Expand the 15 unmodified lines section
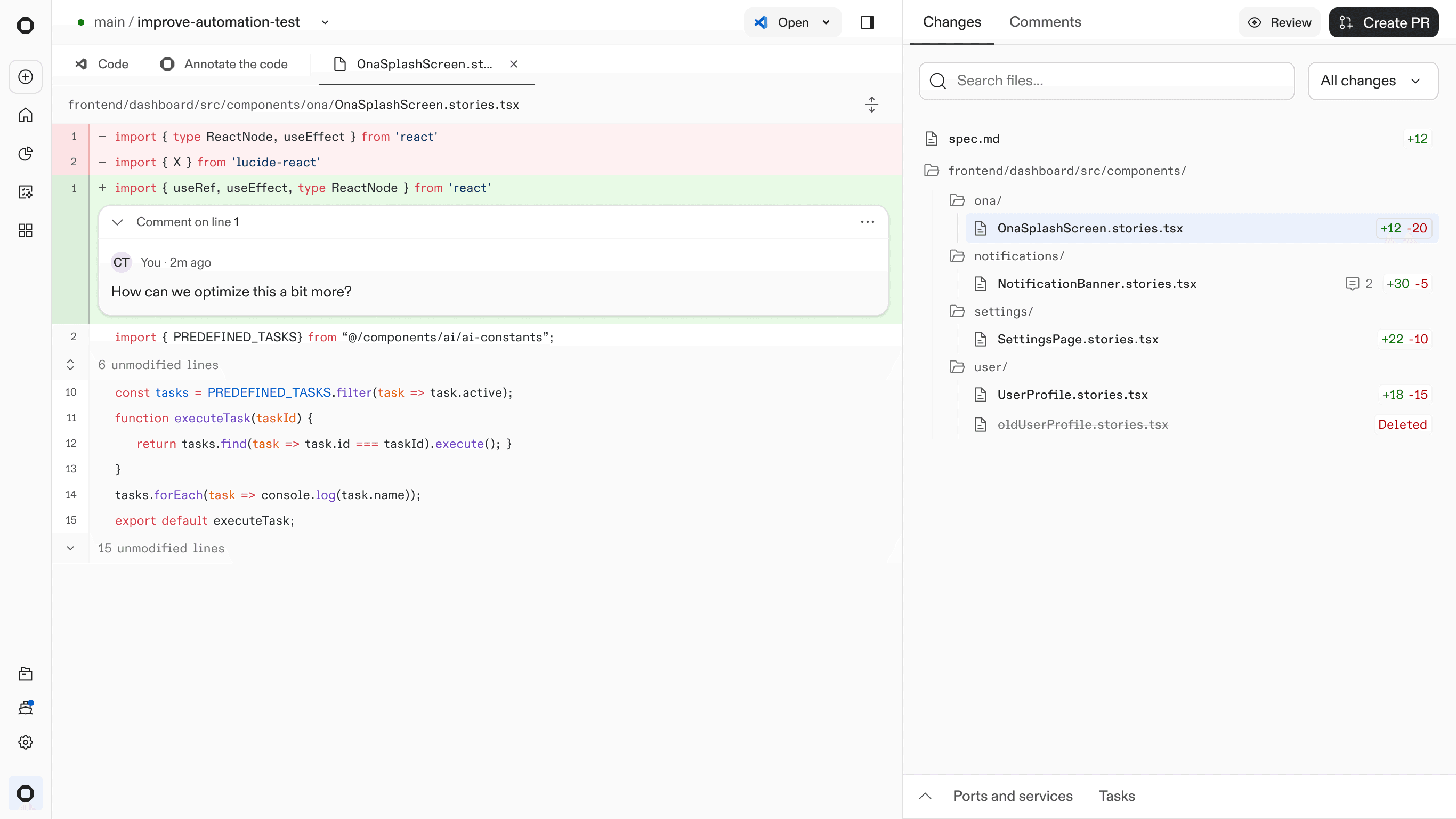This screenshot has width=1456, height=819. pyautogui.click(x=70, y=548)
